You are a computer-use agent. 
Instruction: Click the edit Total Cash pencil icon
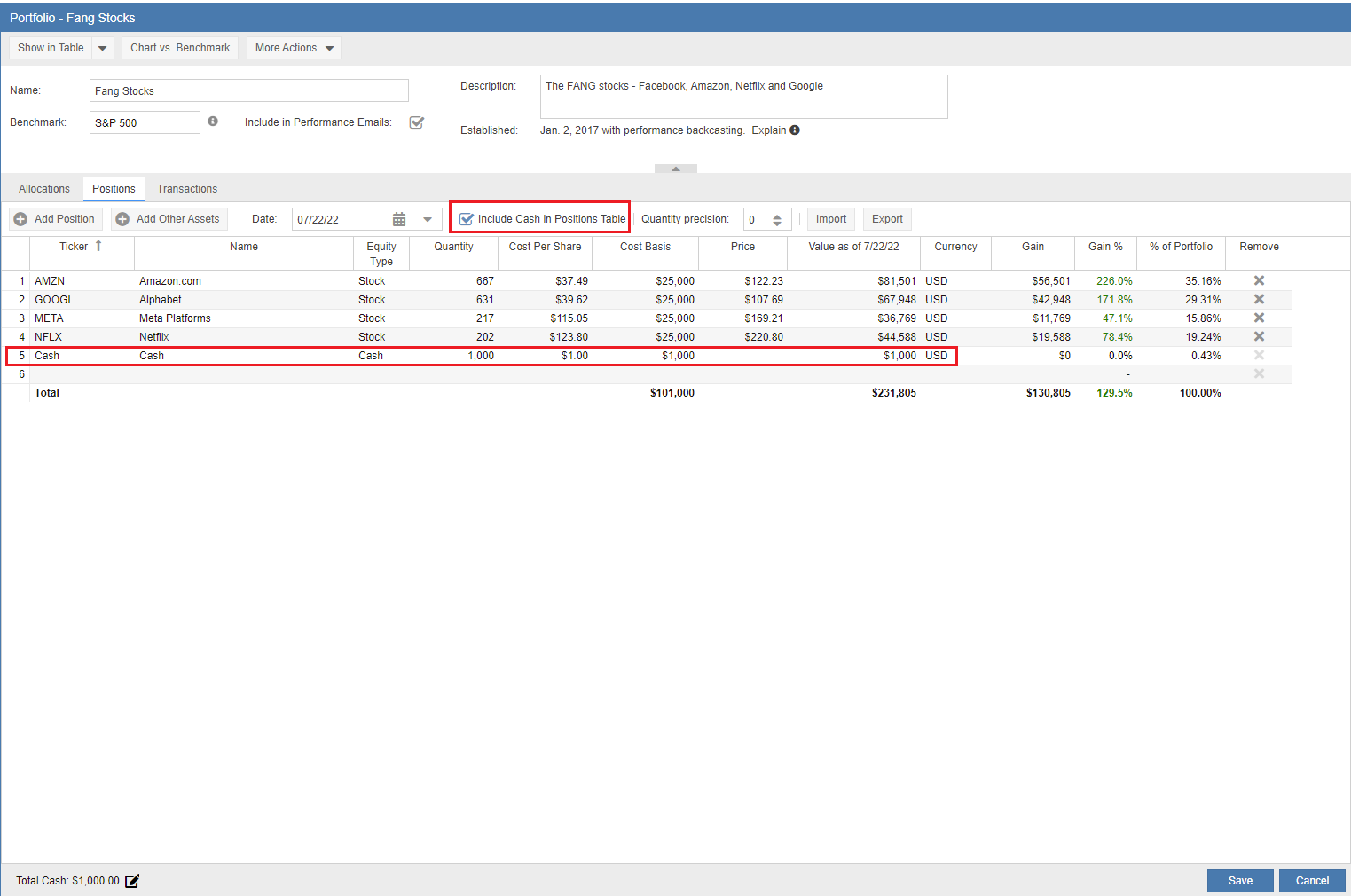click(132, 881)
